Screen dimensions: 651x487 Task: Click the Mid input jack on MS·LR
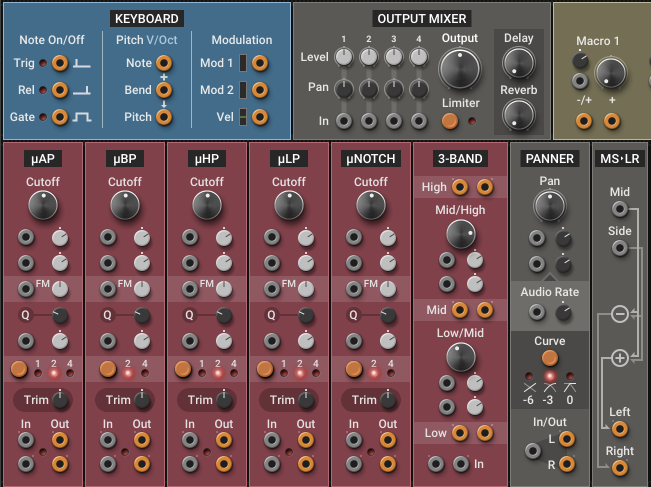[x=620, y=209]
